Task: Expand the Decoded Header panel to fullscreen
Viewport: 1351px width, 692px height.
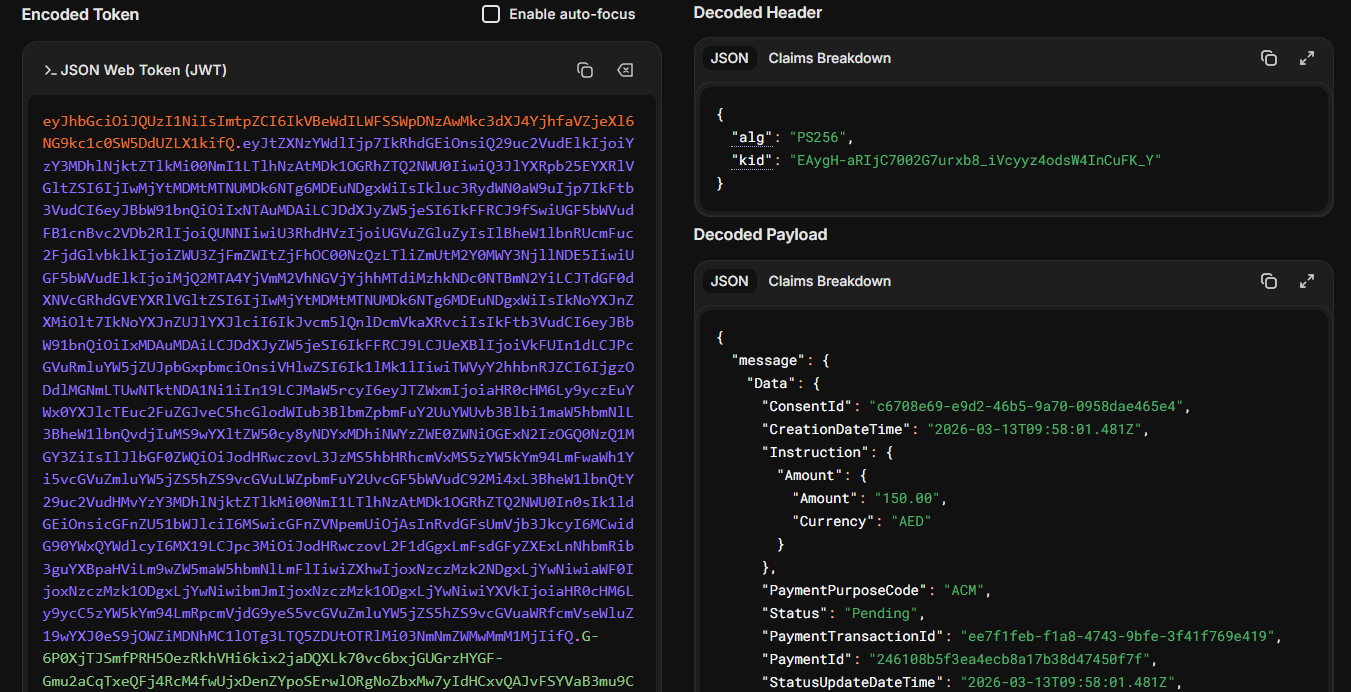Action: pos(1306,58)
